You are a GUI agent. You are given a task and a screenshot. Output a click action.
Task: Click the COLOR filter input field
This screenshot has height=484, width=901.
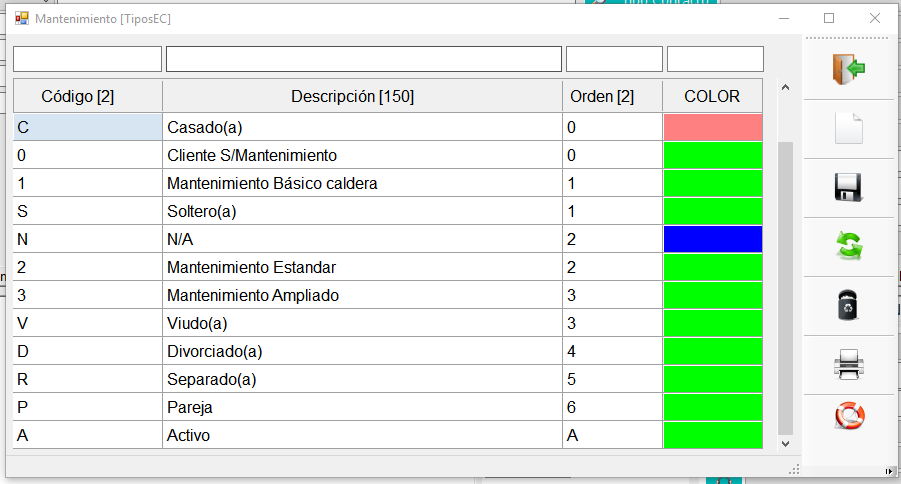coord(715,59)
